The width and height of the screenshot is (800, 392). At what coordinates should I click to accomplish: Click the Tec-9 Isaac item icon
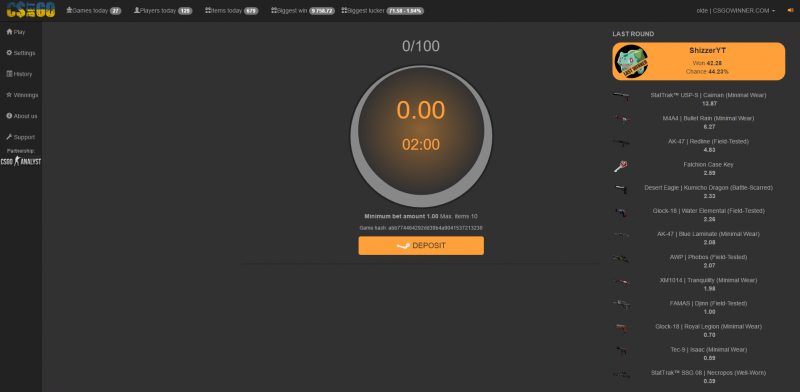pos(621,351)
